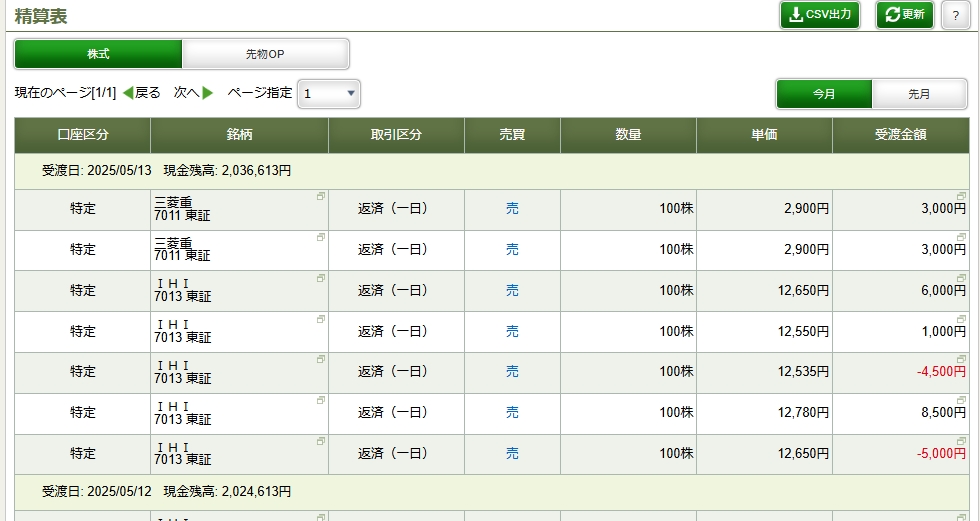Click 売 link in 12,550円 row

(512, 331)
